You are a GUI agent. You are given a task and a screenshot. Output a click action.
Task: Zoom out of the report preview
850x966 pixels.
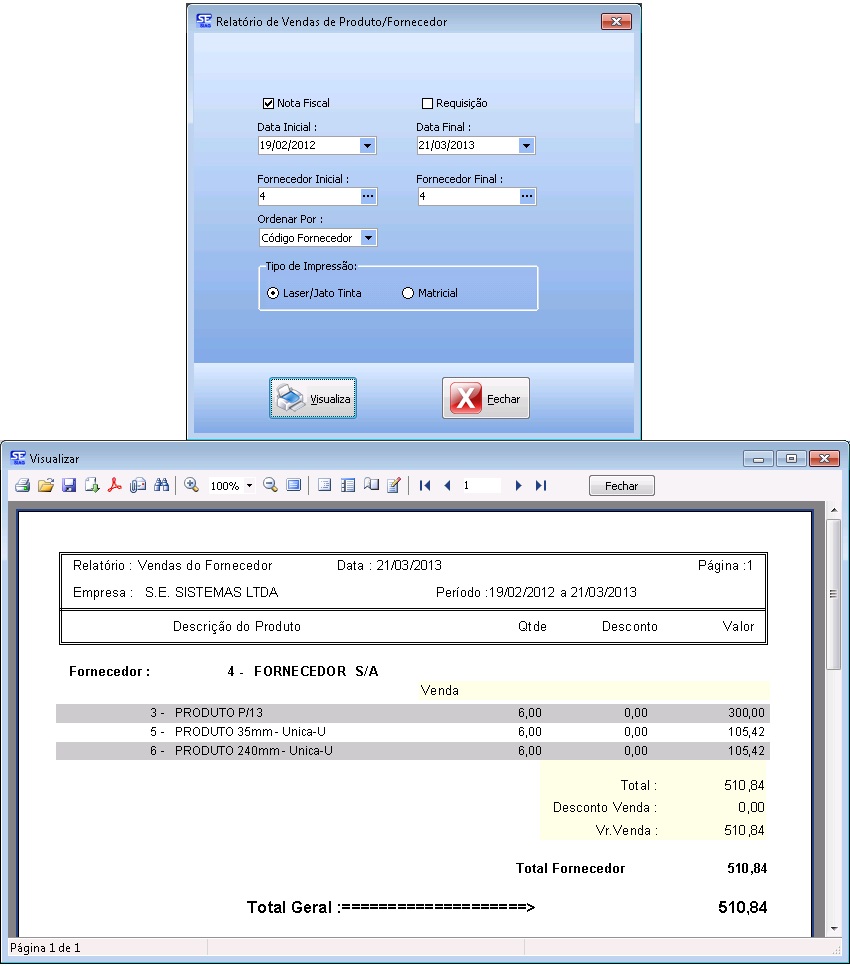point(270,486)
